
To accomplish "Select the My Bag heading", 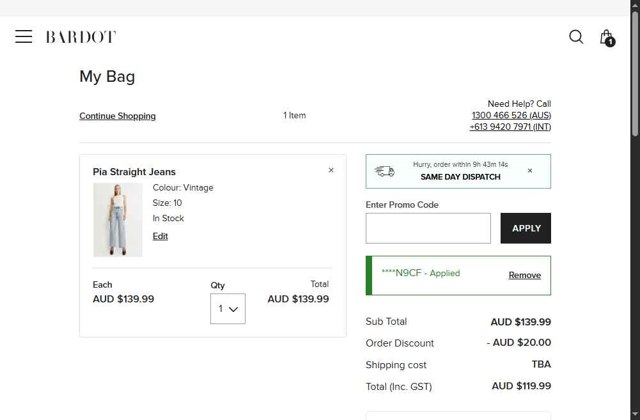I will [107, 77].
